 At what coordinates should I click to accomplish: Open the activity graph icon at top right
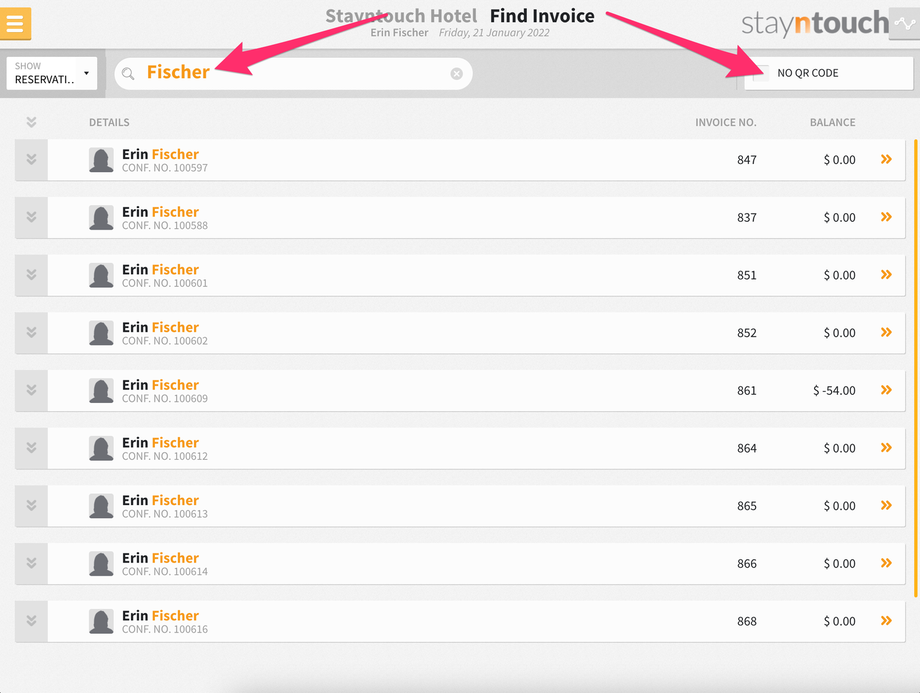tap(904, 23)
